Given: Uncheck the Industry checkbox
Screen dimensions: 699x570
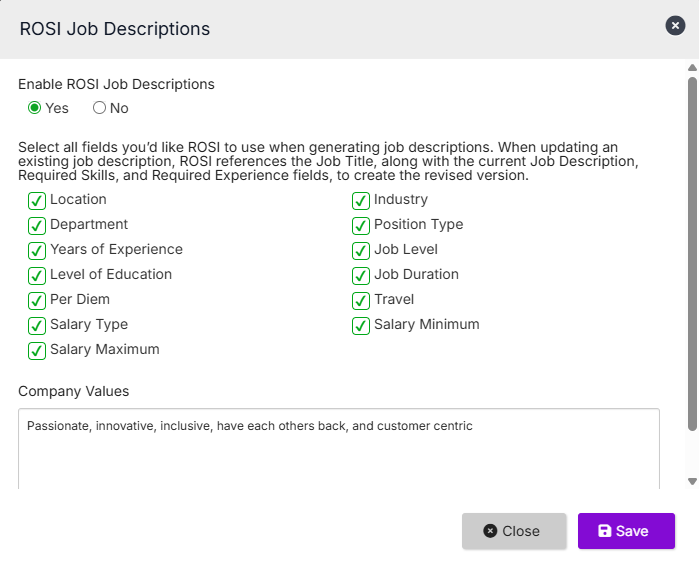Looking at the screenshot, I should point(361,201).
